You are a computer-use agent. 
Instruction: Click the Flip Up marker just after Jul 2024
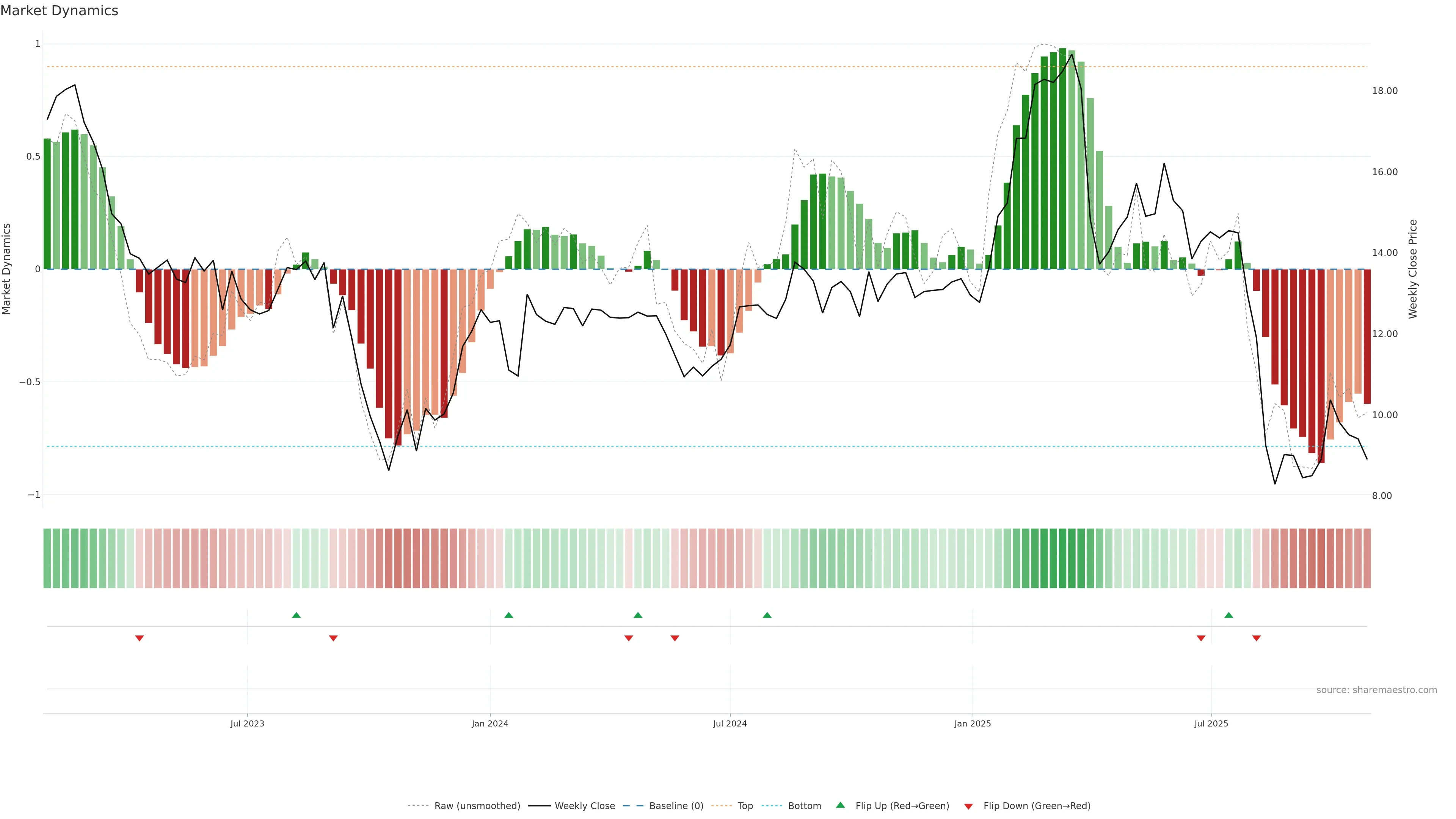pyautogui.click(x=767, y=615)
